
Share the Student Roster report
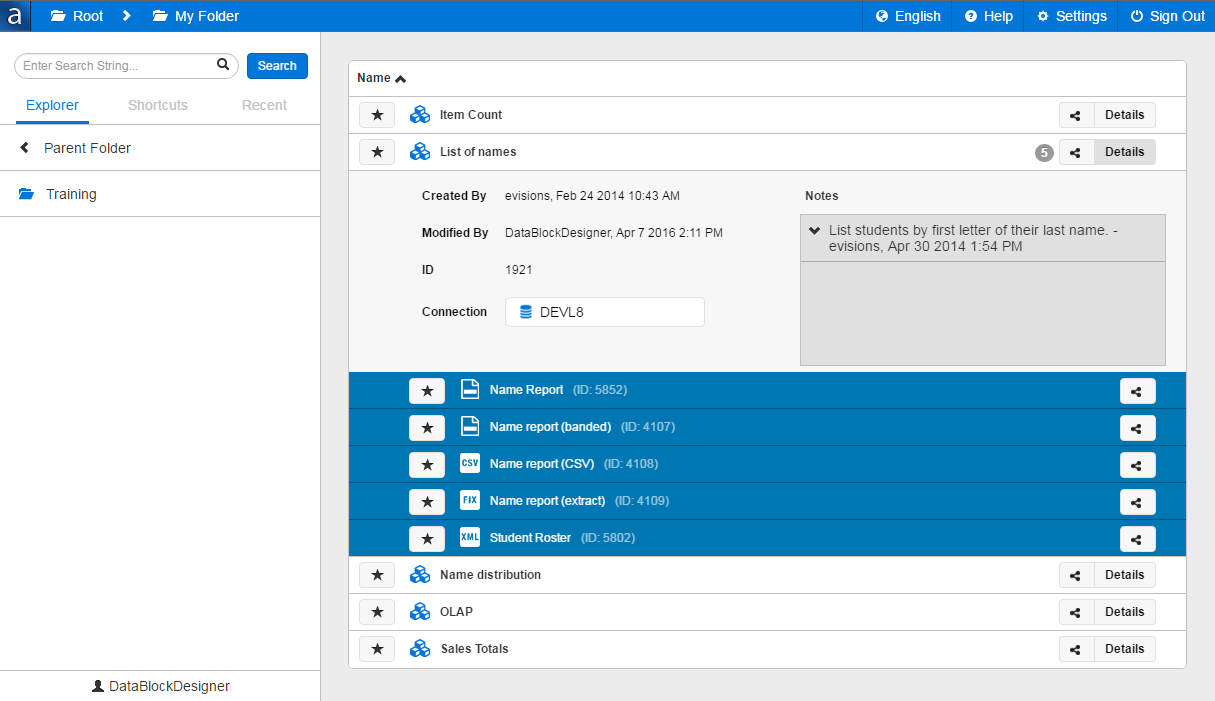pos(1138,539)
